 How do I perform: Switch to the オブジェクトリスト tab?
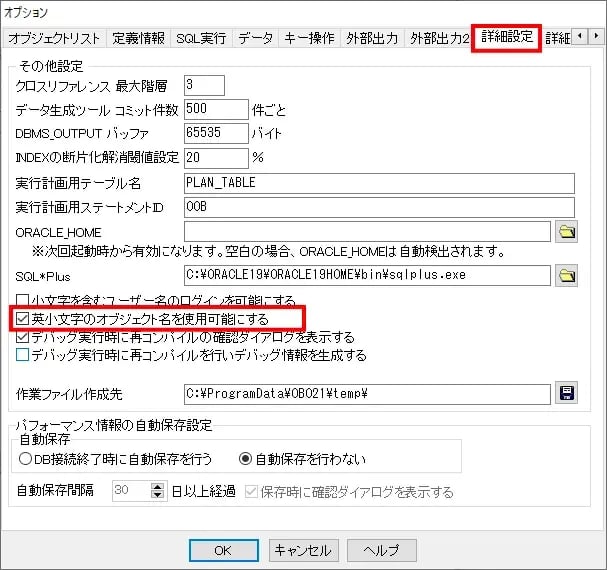[55, 39]
